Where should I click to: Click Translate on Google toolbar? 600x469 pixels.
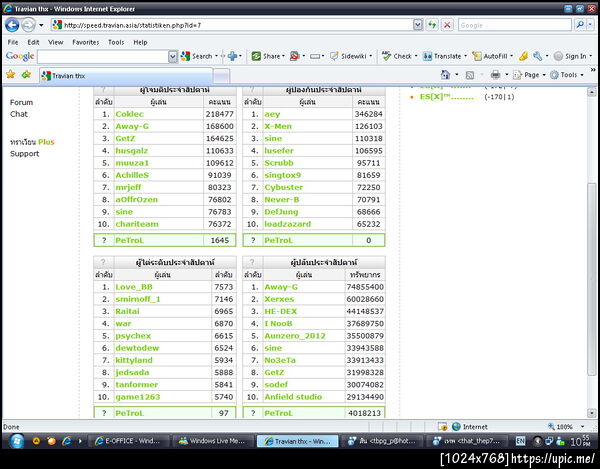tap(442, 56)
